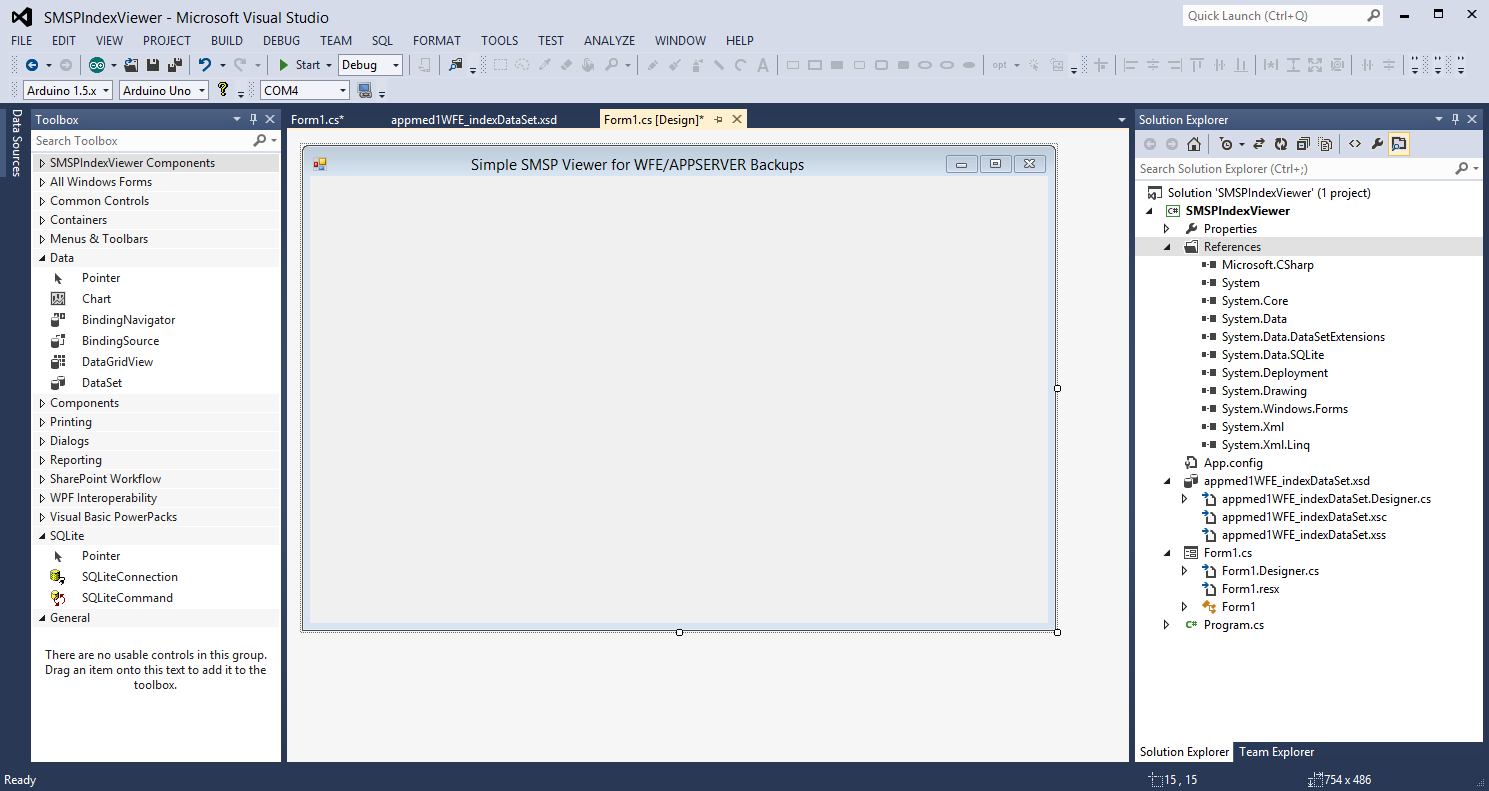This screenshot has width=1489, height=791.
Task: Select BindingNavigator in the Toolbox
Action: [x=128, y=320]
